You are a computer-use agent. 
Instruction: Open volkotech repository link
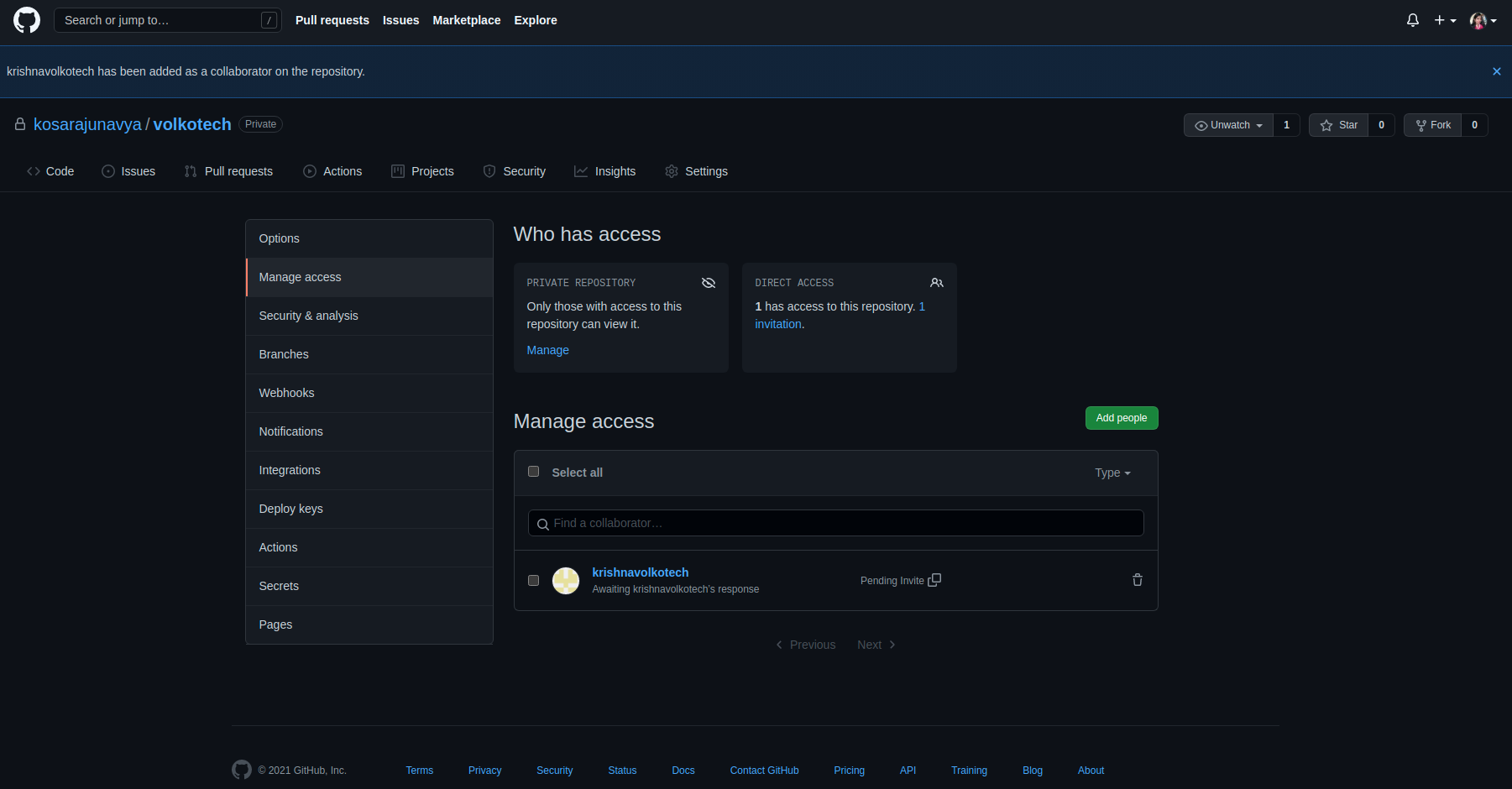[192, 124]
